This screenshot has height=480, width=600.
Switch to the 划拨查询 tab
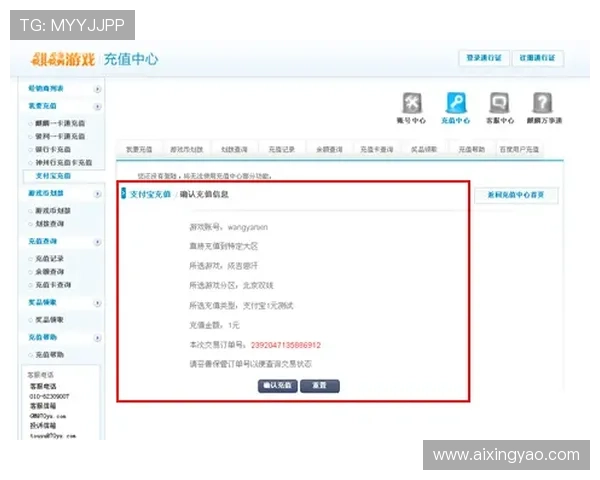coord(234,149)
